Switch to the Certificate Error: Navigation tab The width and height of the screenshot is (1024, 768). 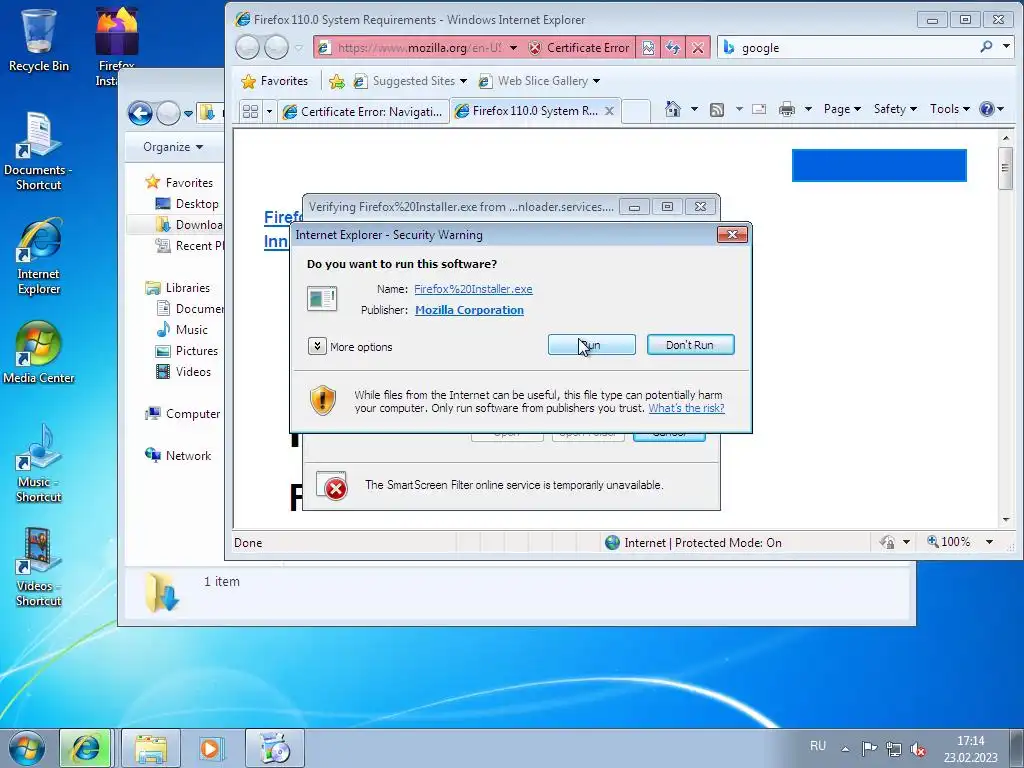coord(362,112)
